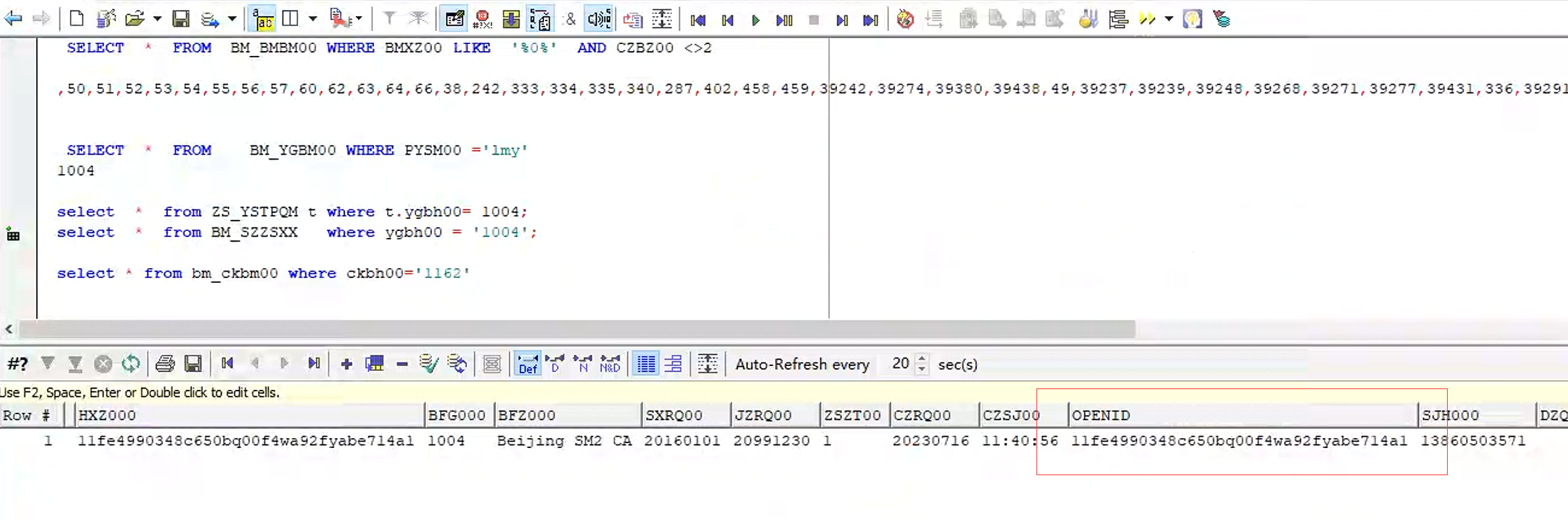Expand the yellow double-arrow dropdown
This screenshot has width=1568, height=520.
point(1169,19)
